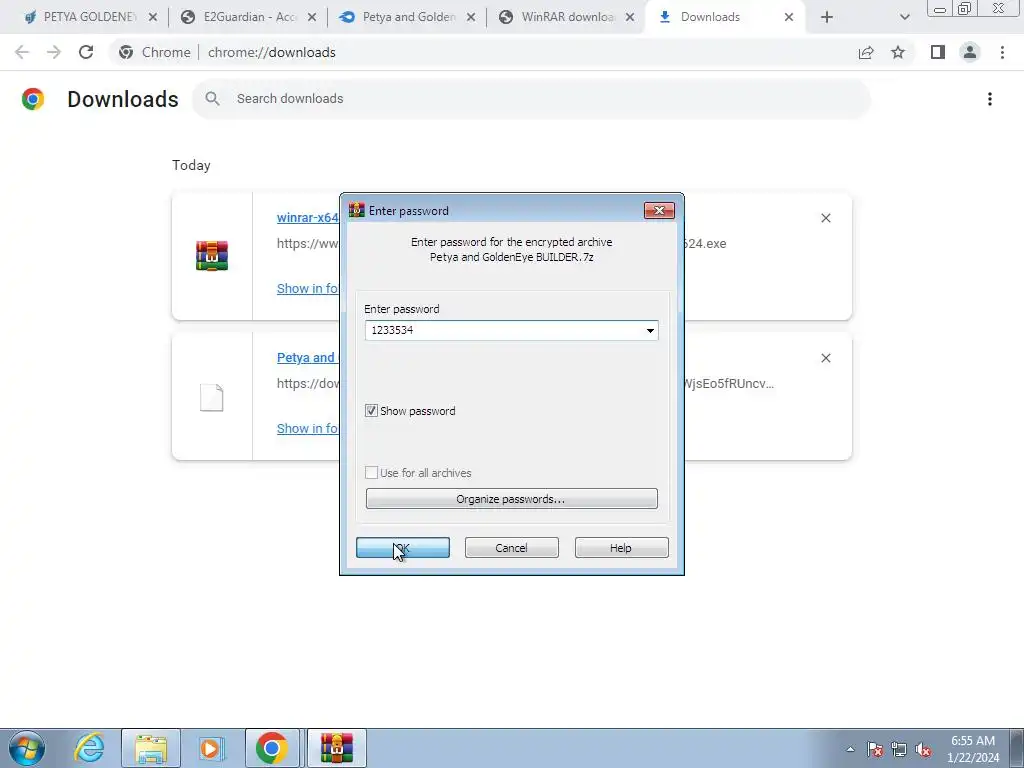Click the Search downloads field
Image resolution: width=1024 pixels, height=768 pixels.
click(532, 99)
